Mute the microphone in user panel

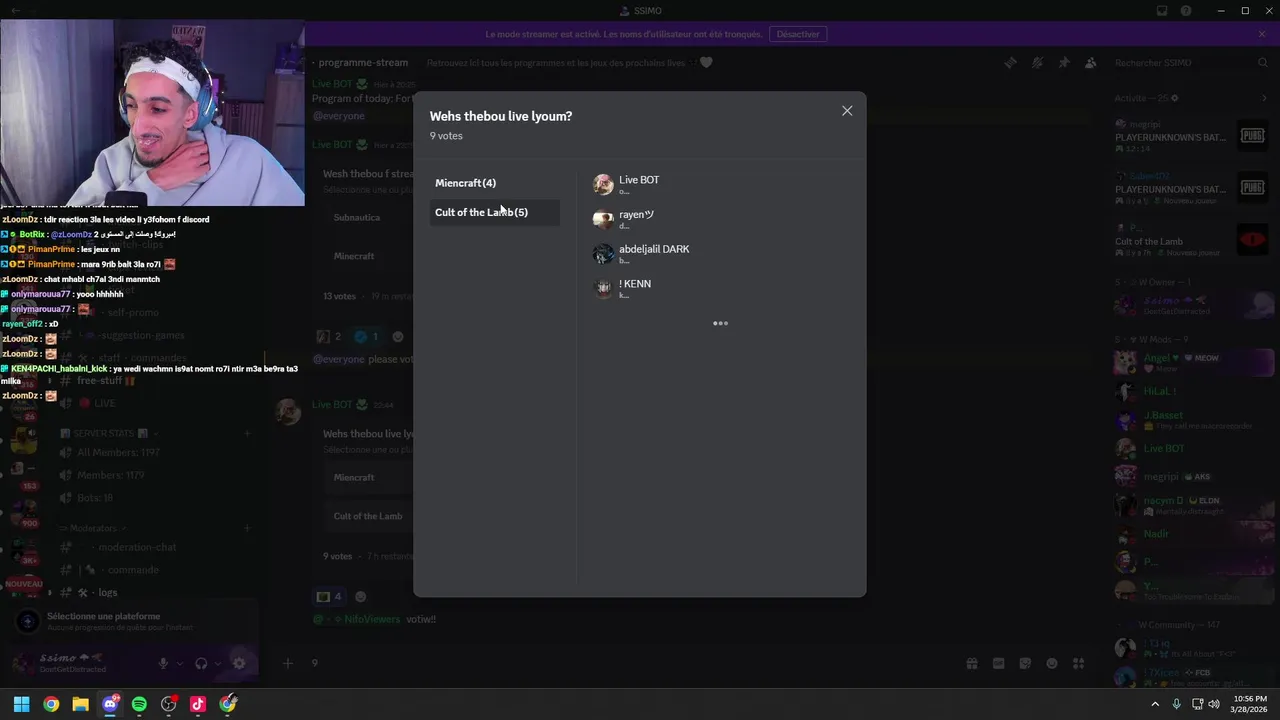pos(163,663)
